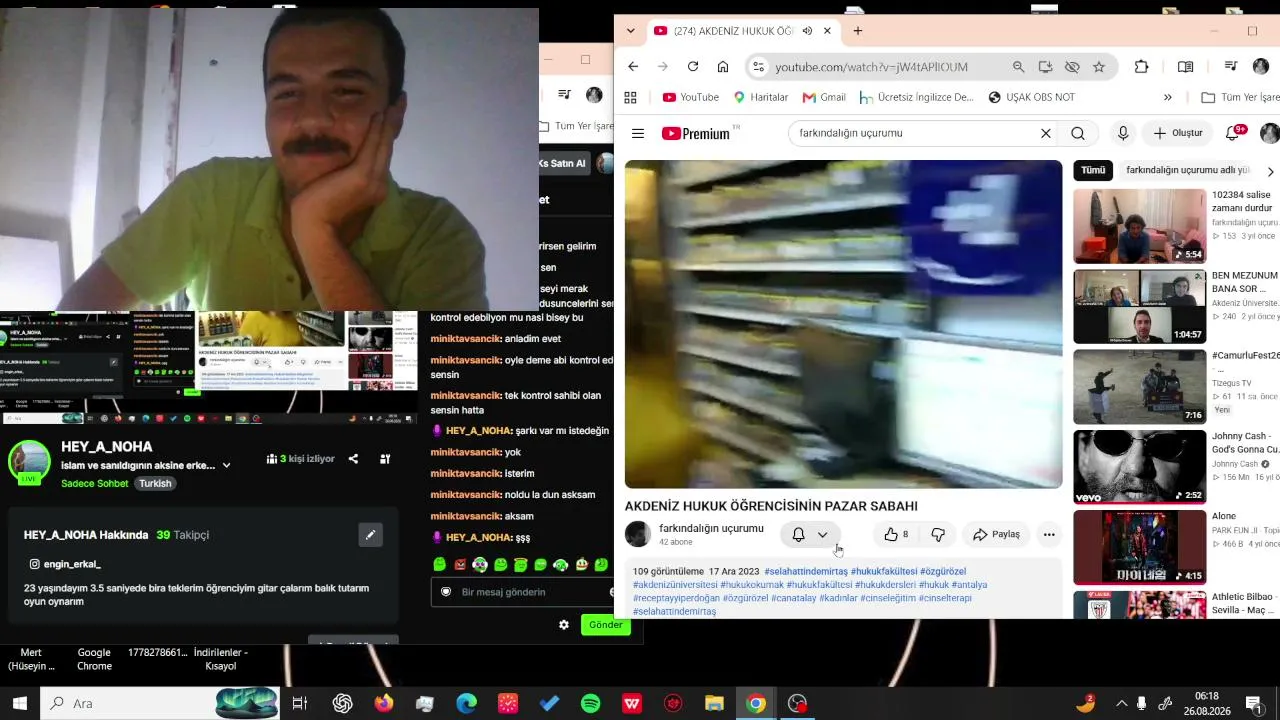Show more bookmarks with the double chevron

click(x=1167, y=97)
